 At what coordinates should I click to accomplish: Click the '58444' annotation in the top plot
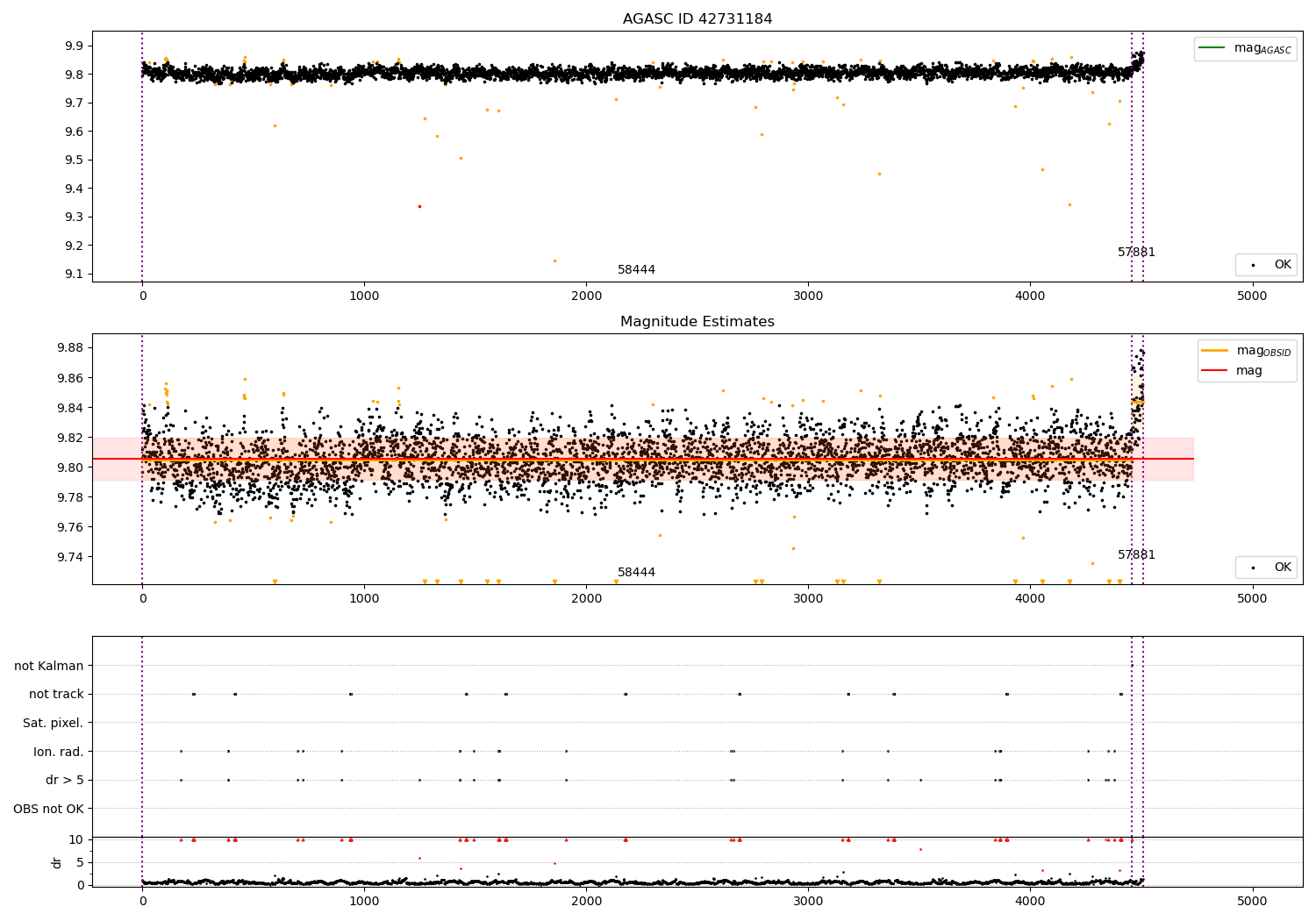(x=636, y=270)
